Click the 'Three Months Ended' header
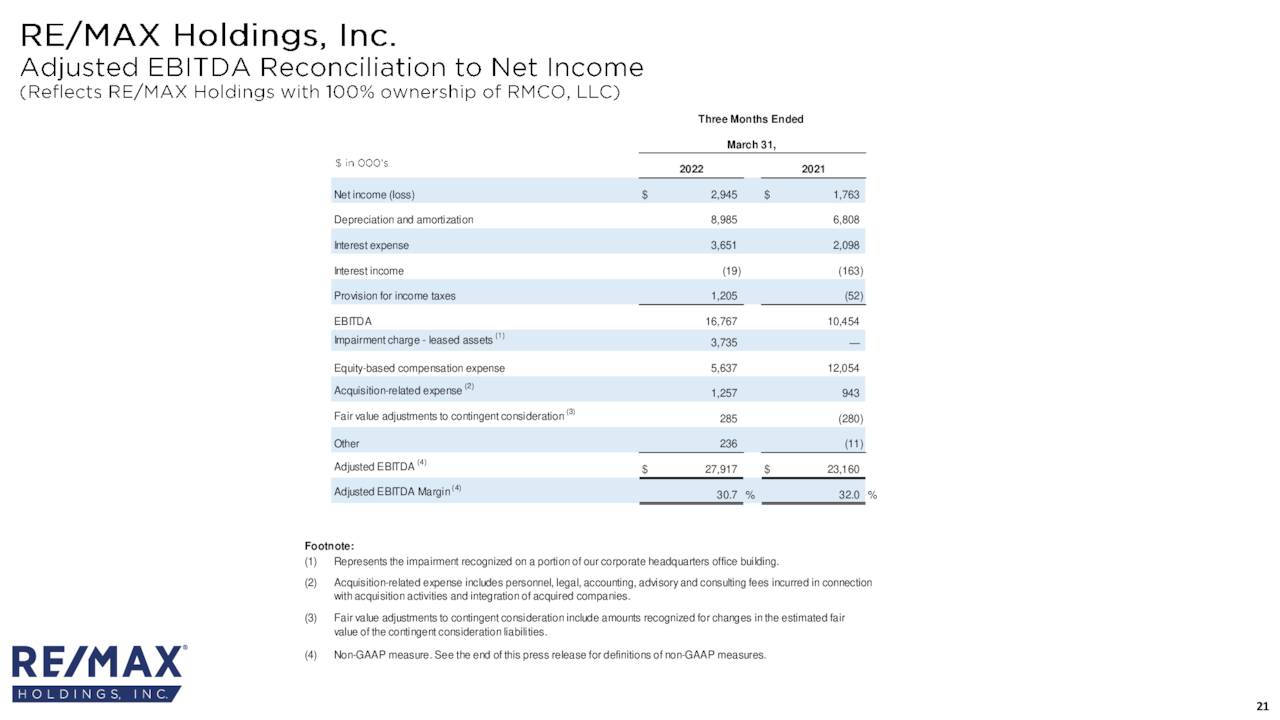 pyautogui.click(x=751, y=119)
